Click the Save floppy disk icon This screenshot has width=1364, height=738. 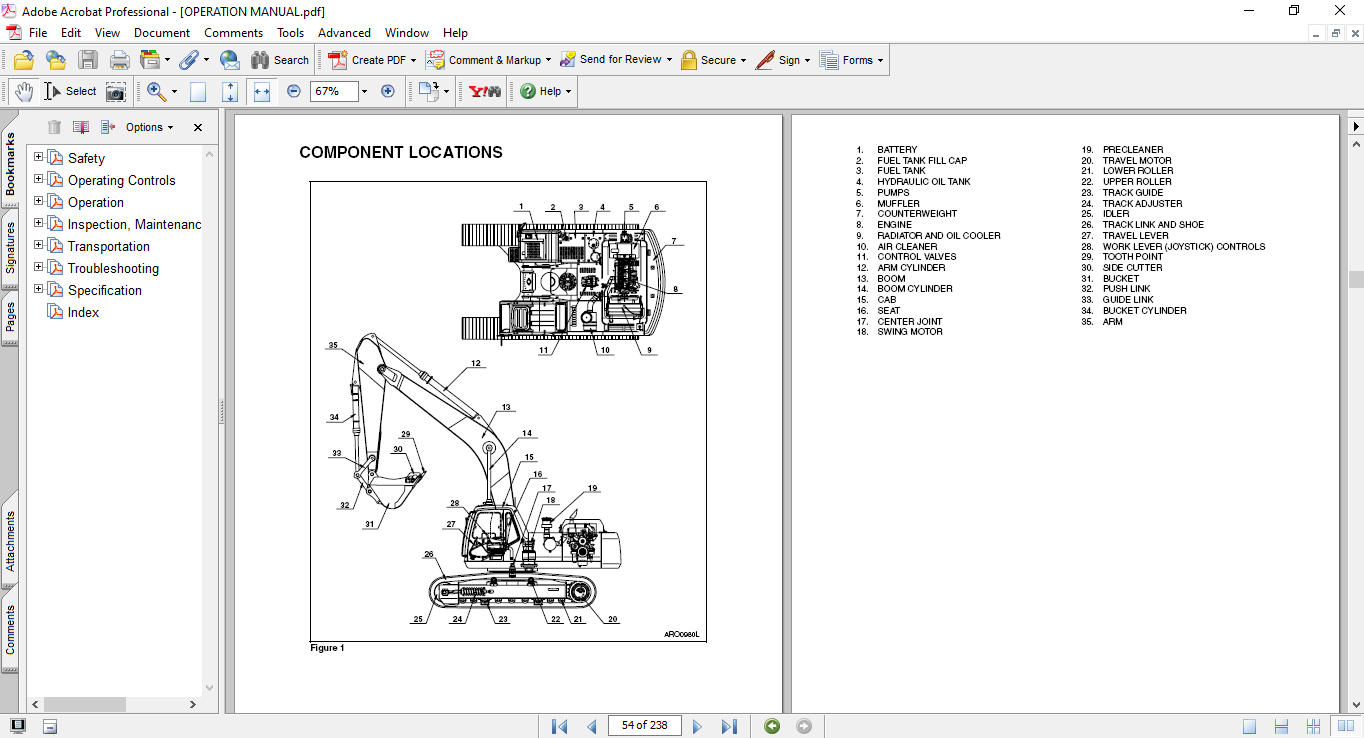pos(88,60)
